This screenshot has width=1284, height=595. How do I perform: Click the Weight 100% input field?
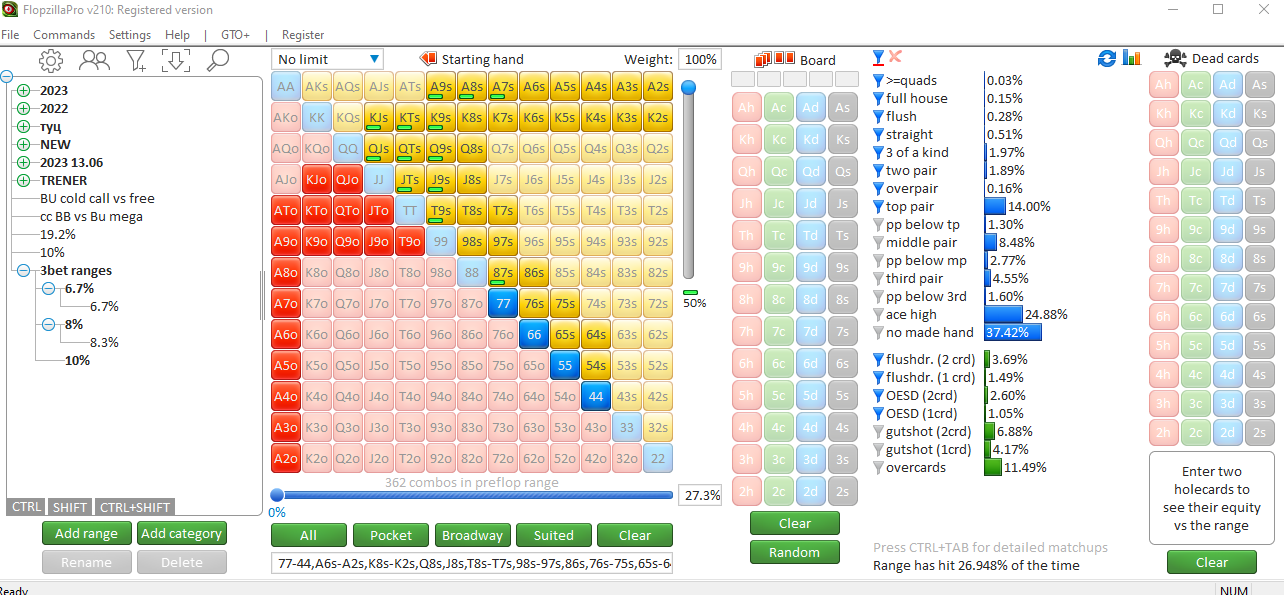(701, 60)
